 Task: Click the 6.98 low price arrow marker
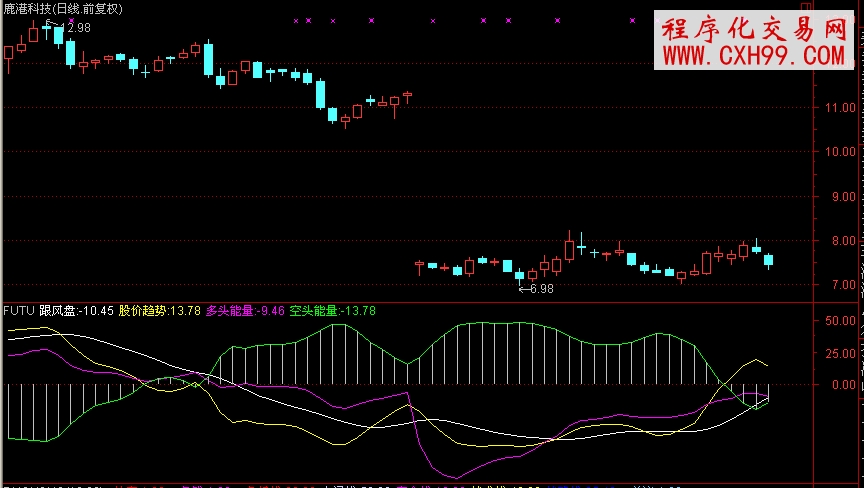point(536,288)
